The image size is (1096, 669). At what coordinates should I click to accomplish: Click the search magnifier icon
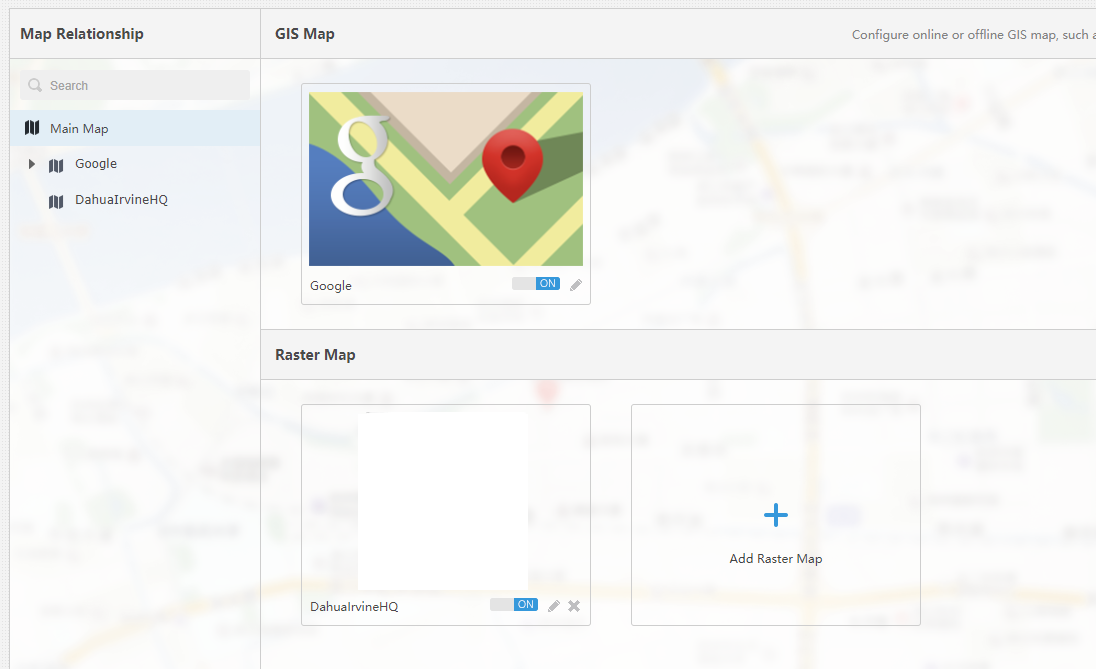(x=35, y=85)
